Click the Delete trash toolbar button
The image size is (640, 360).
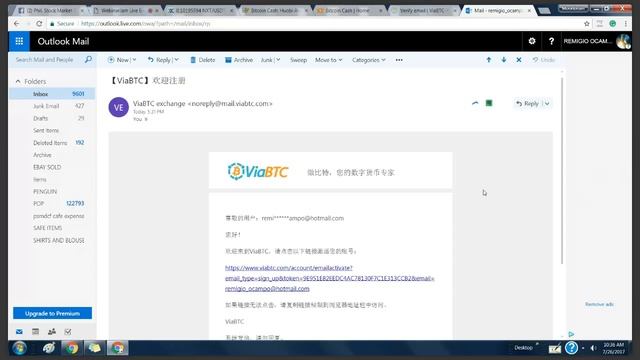click(x=202, y=60)
